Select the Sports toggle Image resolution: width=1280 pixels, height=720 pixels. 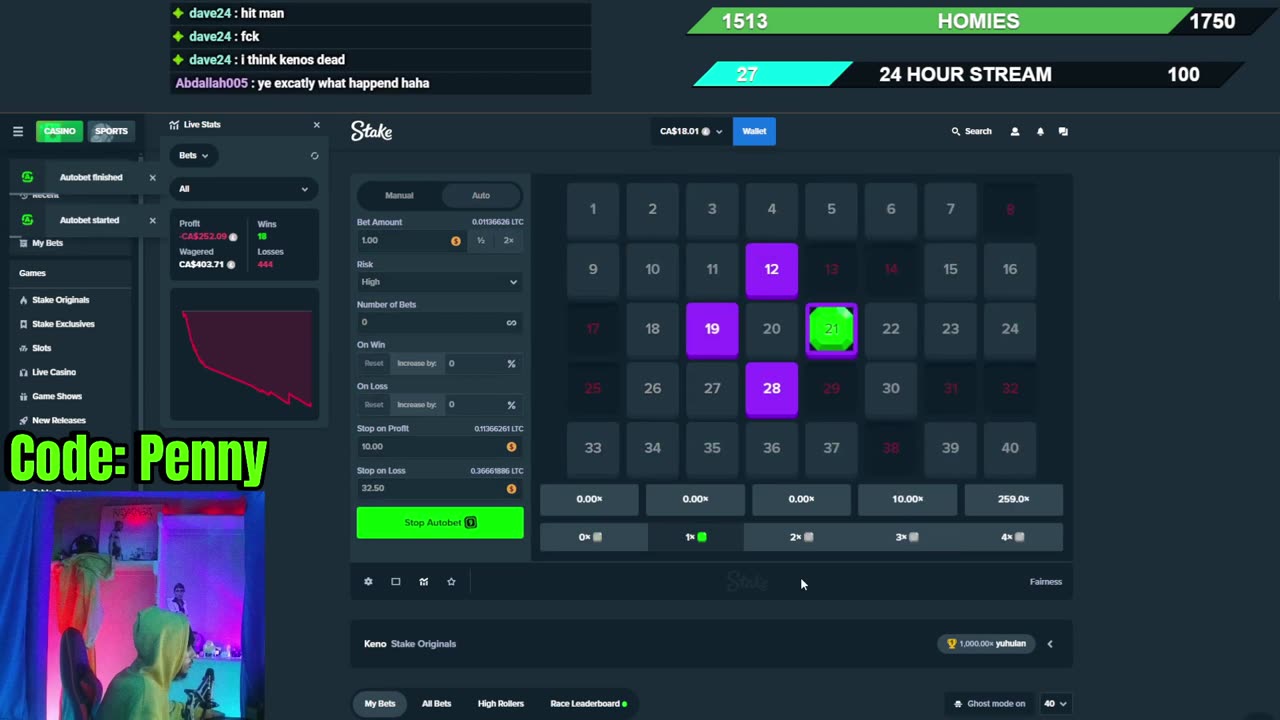coord(111,131)
